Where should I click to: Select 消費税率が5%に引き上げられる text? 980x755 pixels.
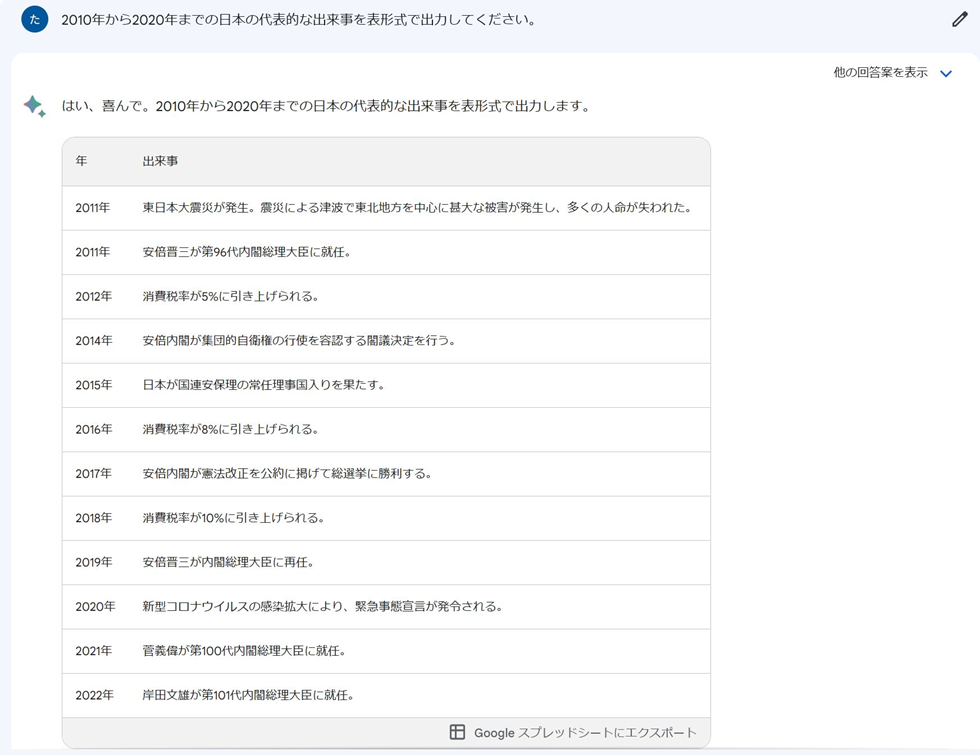(x=231, y=296)
